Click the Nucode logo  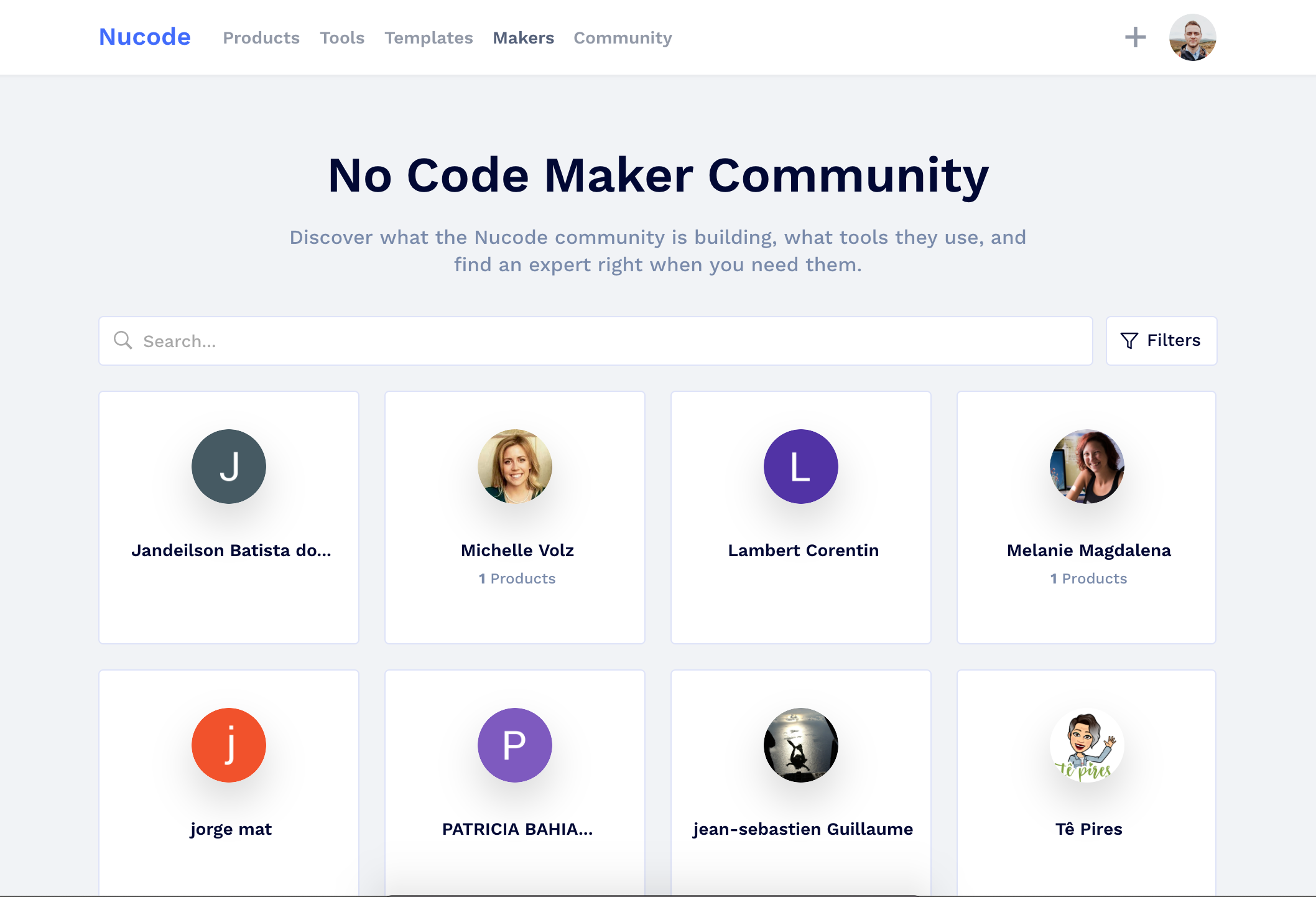point(144,37)
